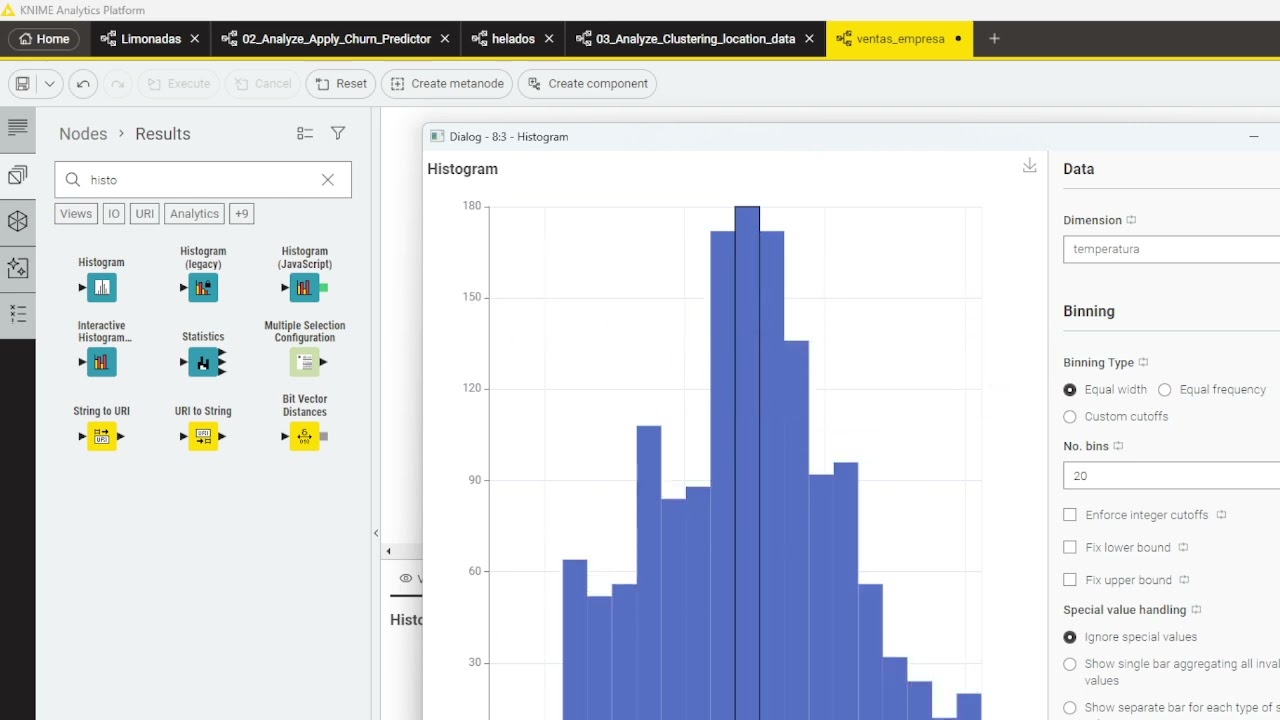Add the Histogram node from results
The image size is (1280, 720).
click(101, 288)
